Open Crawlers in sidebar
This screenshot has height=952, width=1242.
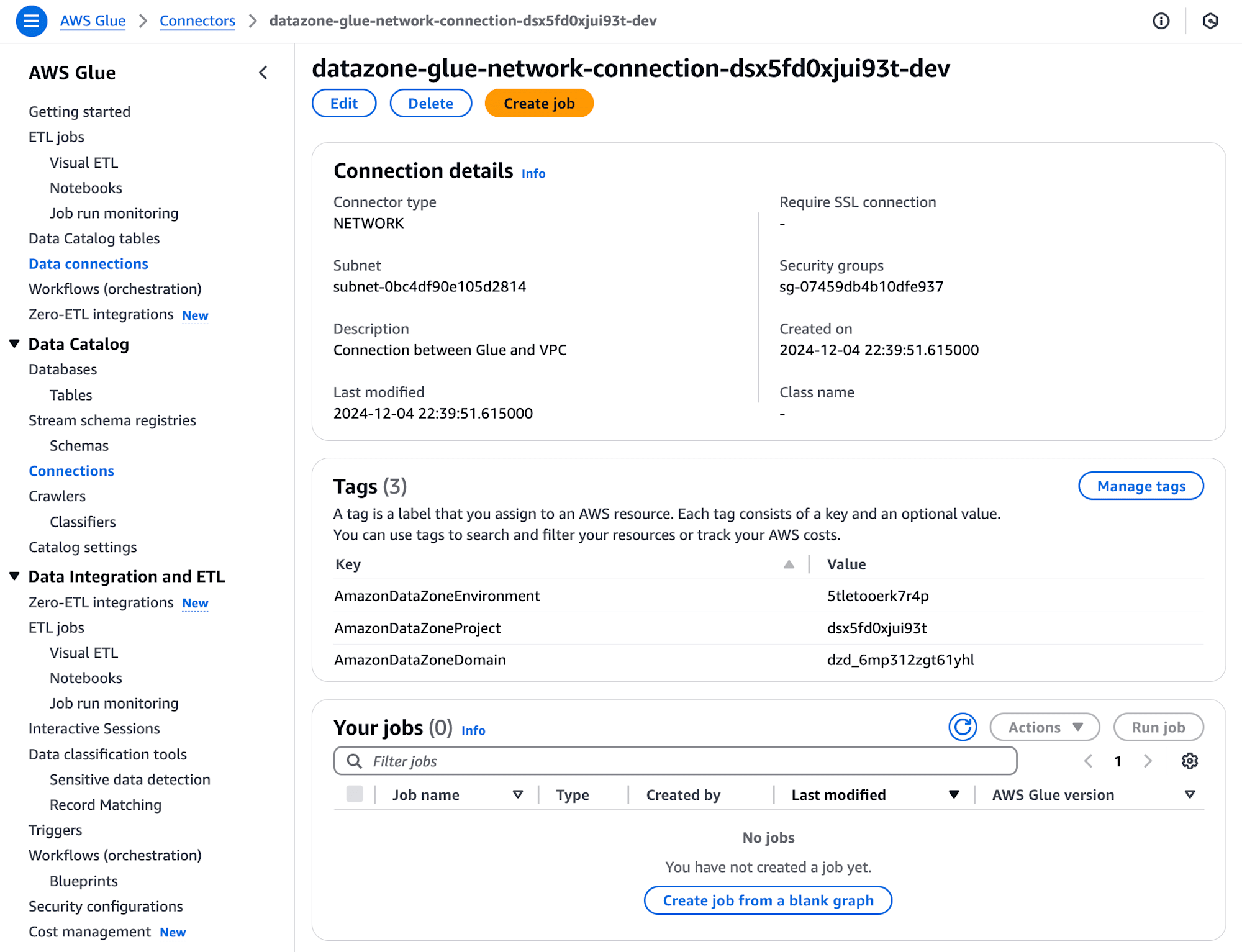click(x=57, y=496)
